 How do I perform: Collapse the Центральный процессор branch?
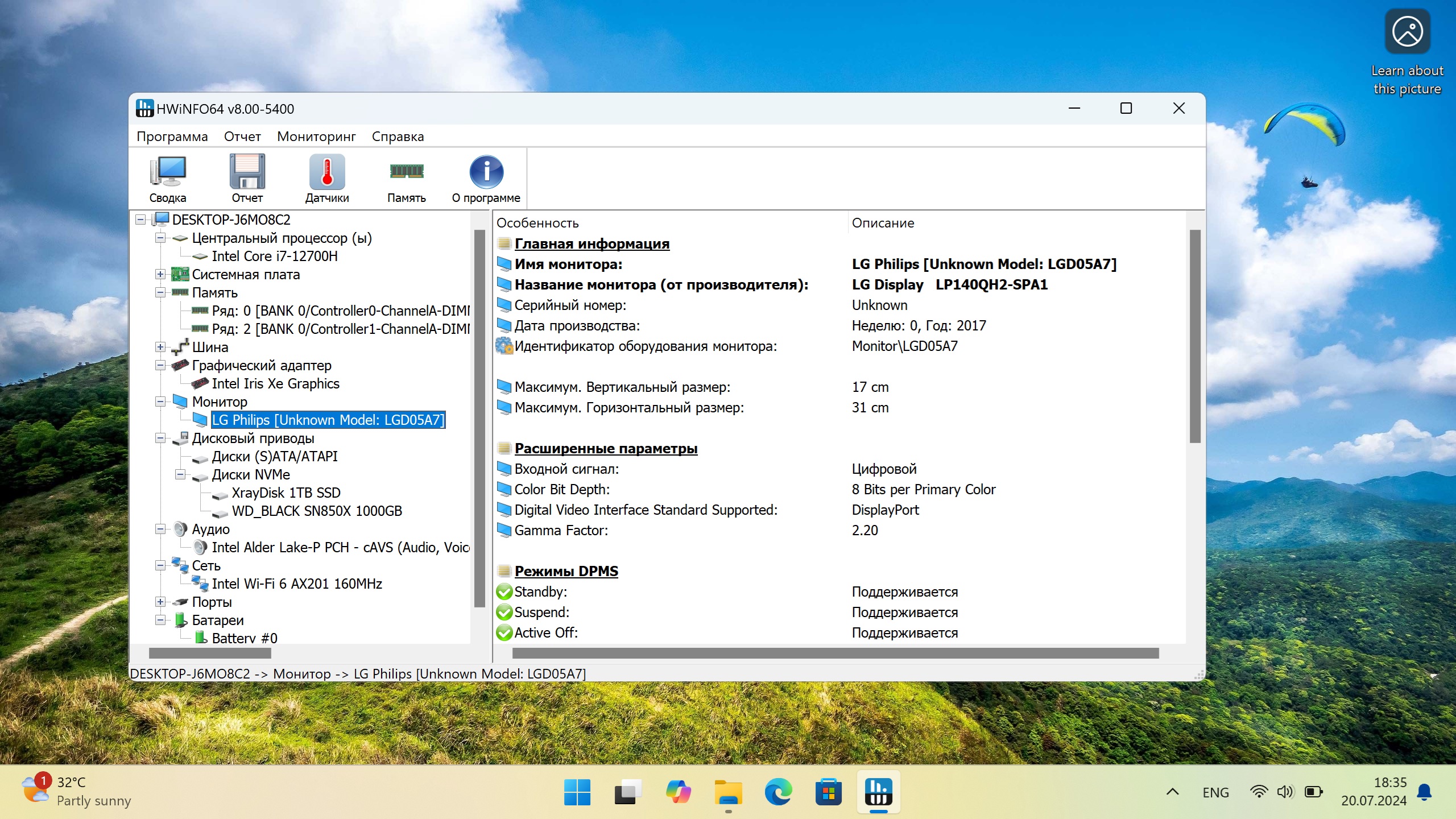tap(160, 238)
